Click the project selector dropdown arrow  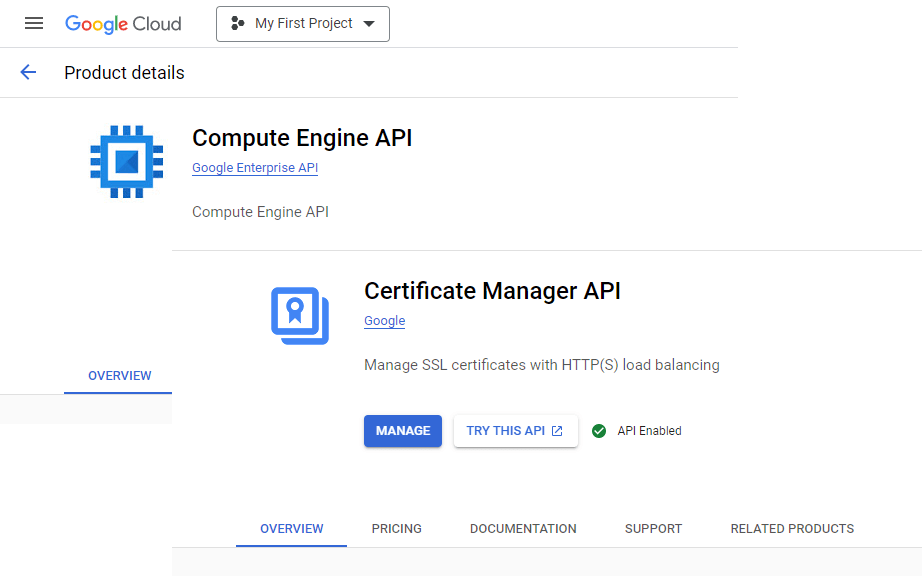pyautogui.click(x=369, y=24)
